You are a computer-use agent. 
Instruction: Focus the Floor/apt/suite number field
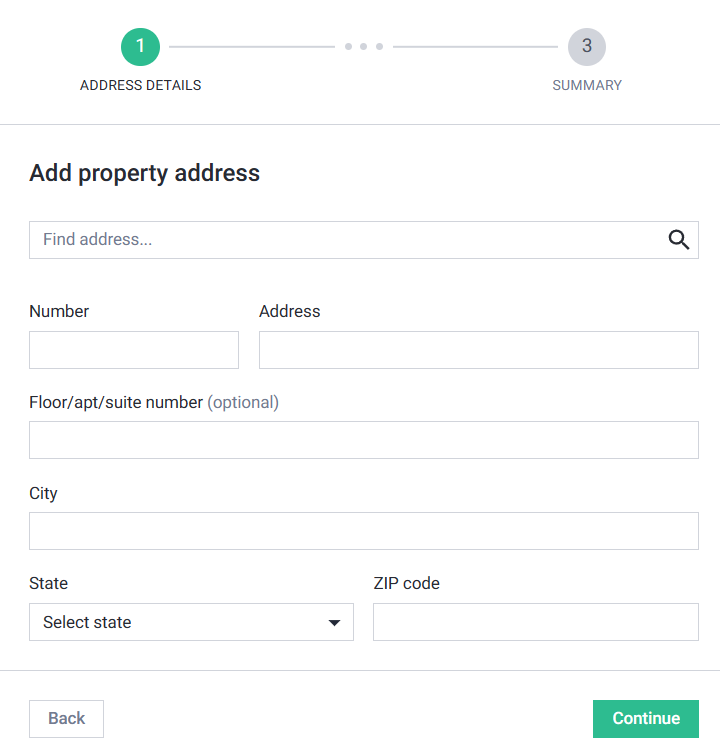coord(364,440)
